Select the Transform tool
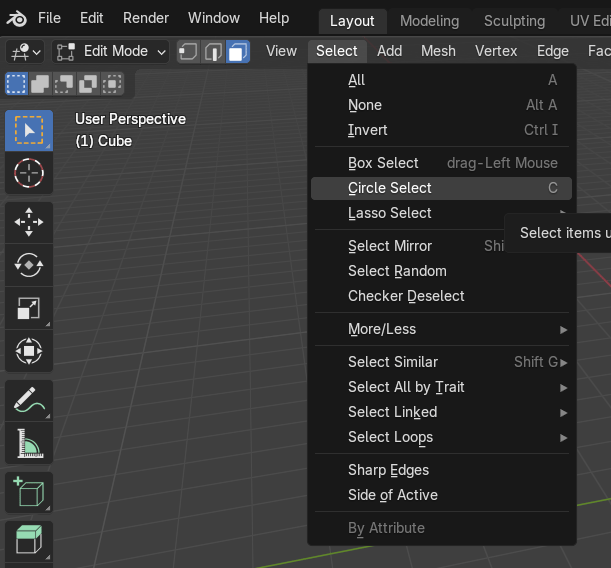 point(29,351)
